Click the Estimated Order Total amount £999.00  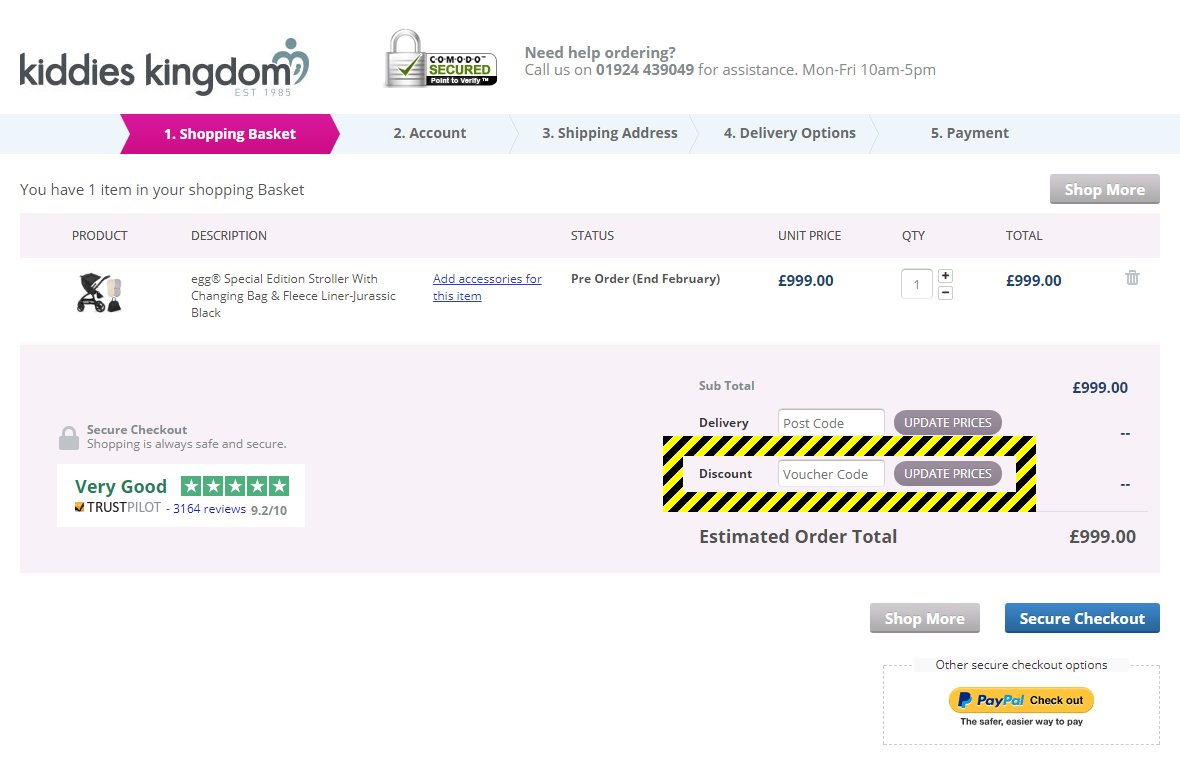coord(1102,537)
